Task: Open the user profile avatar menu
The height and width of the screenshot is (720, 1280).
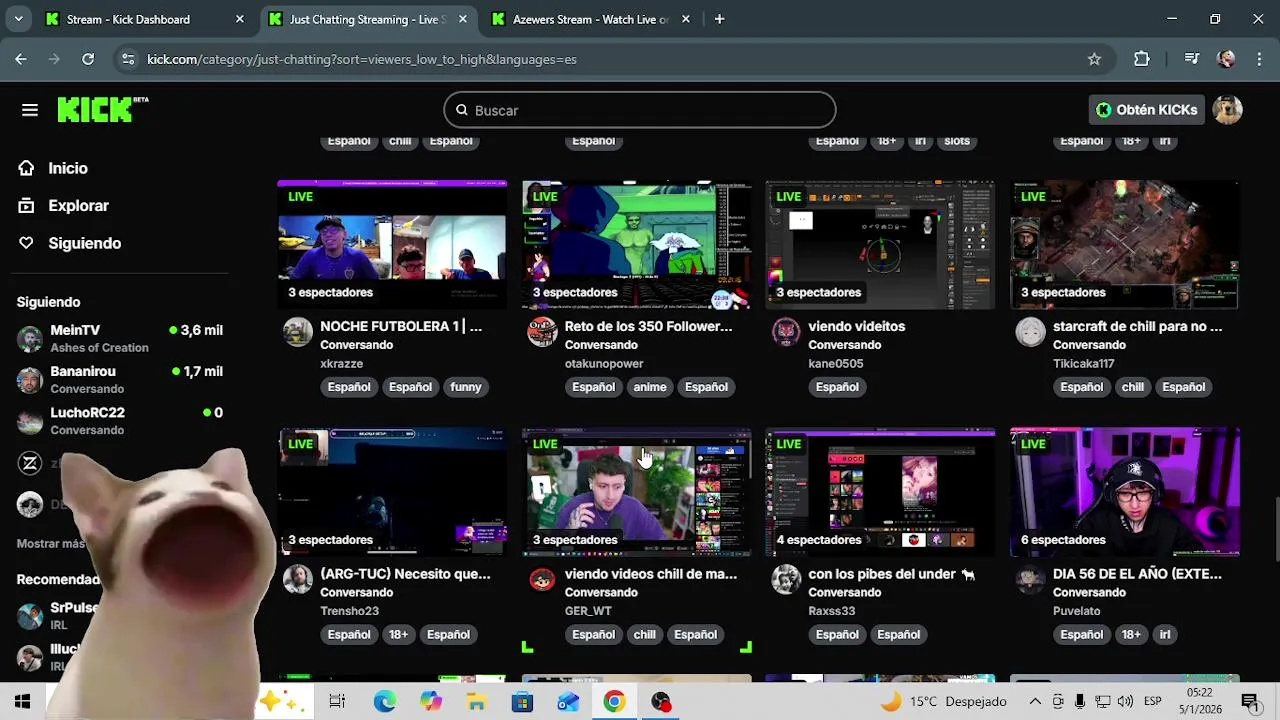Action: pos(1227,110)
